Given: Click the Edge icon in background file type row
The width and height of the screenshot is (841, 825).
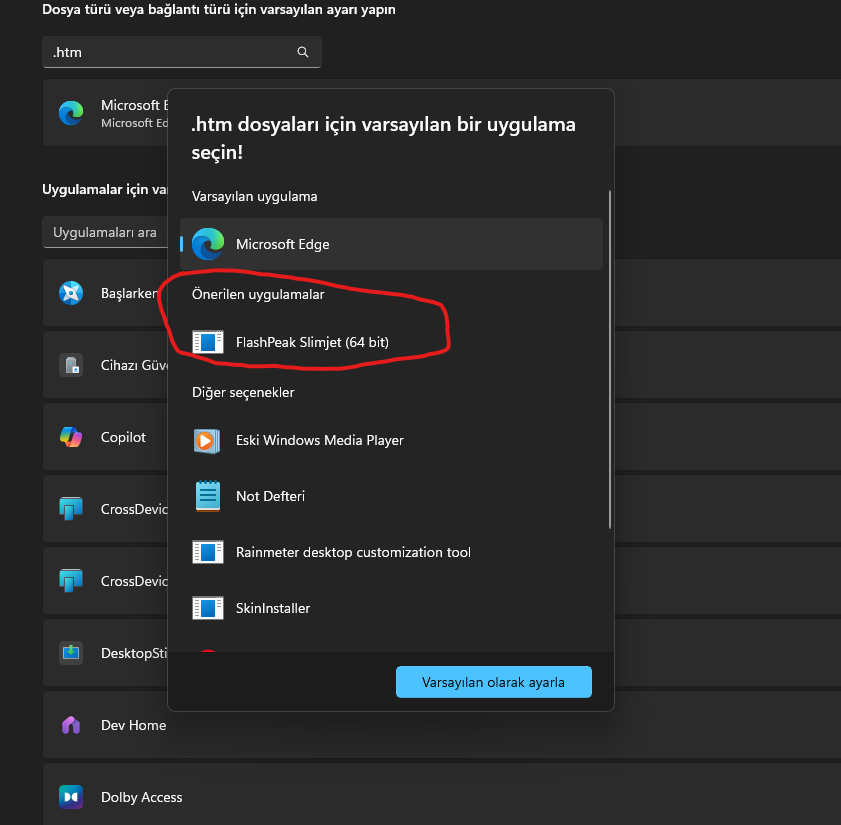Looking at the screenshot, I should (71, 113).
